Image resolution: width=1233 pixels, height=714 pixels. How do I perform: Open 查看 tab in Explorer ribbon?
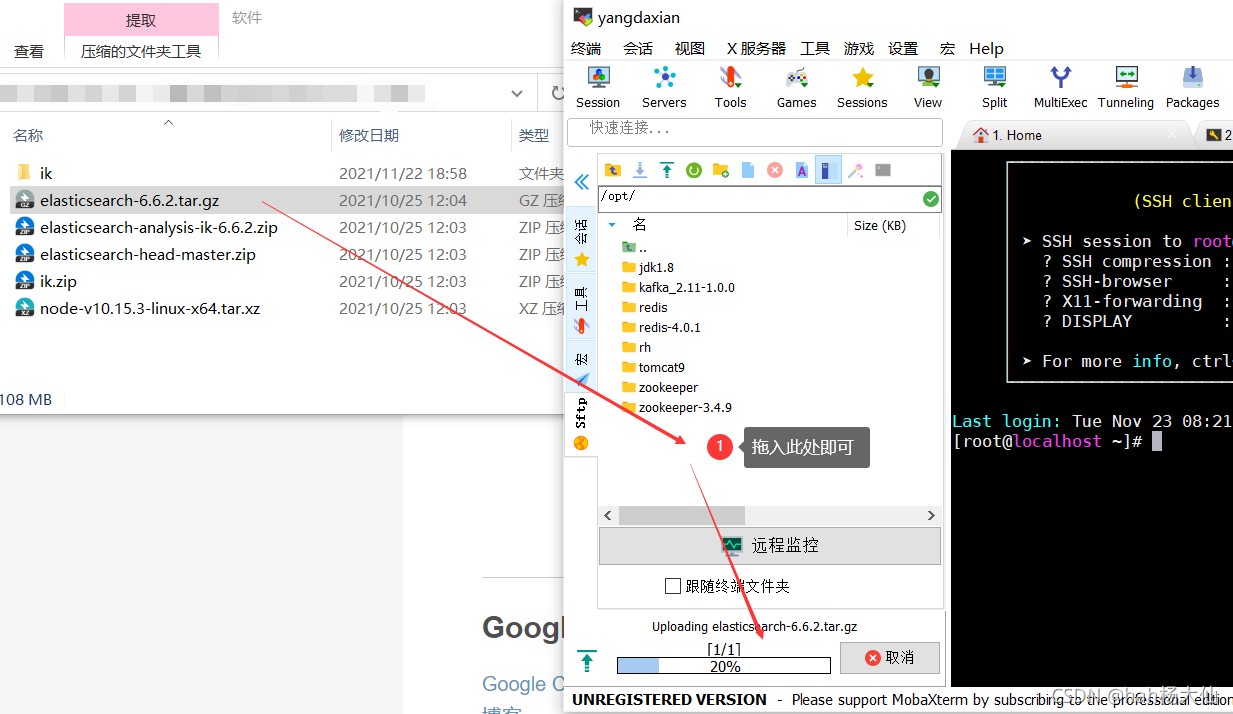click(x=29, y=51)
